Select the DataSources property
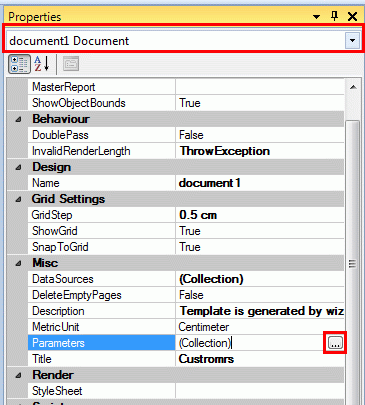The height and width of the screenshot is (405, 365). tap(102, 279)
